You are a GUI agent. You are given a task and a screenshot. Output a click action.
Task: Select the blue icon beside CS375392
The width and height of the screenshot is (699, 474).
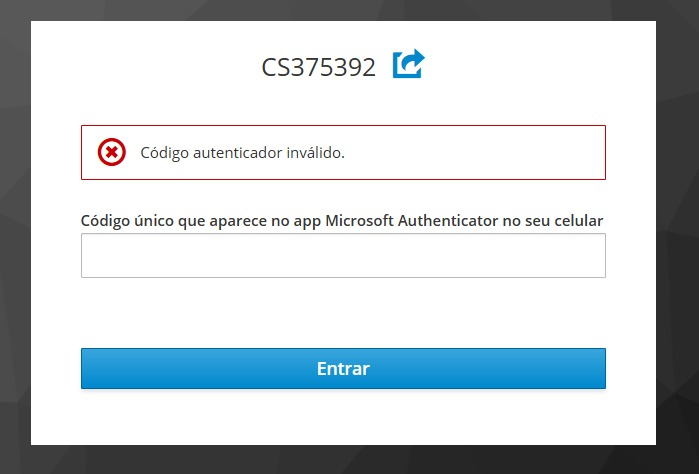(x=408, y=64)
